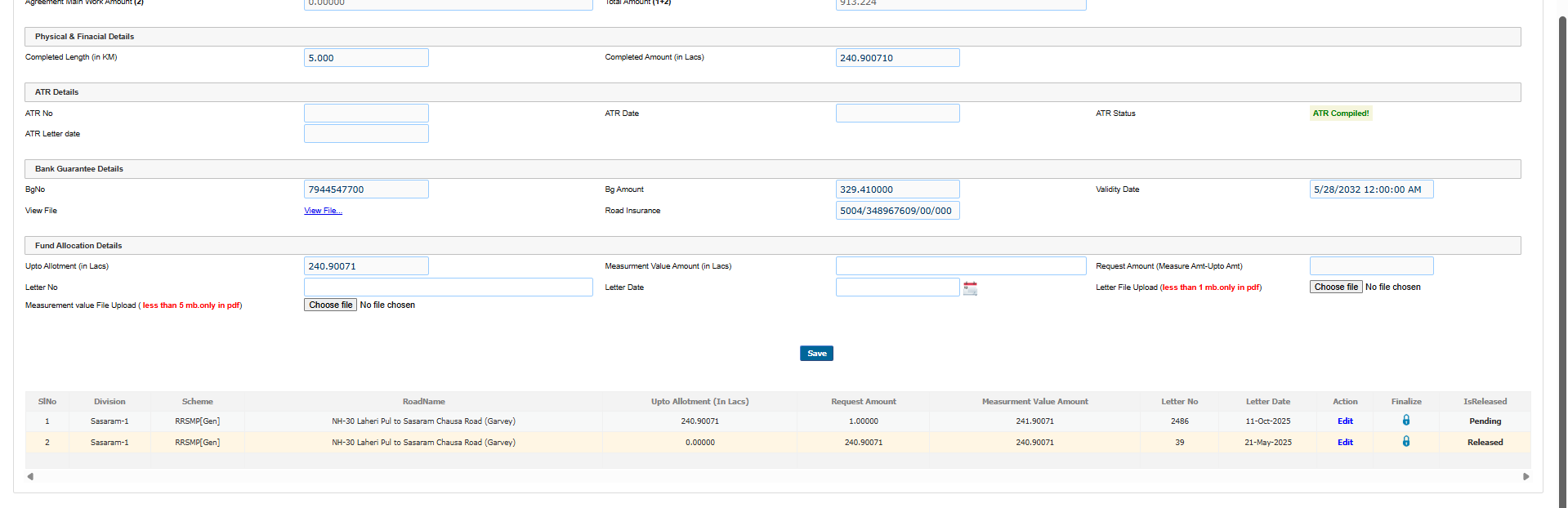Edit the Letter No 2486 row

pos(1345,421)
